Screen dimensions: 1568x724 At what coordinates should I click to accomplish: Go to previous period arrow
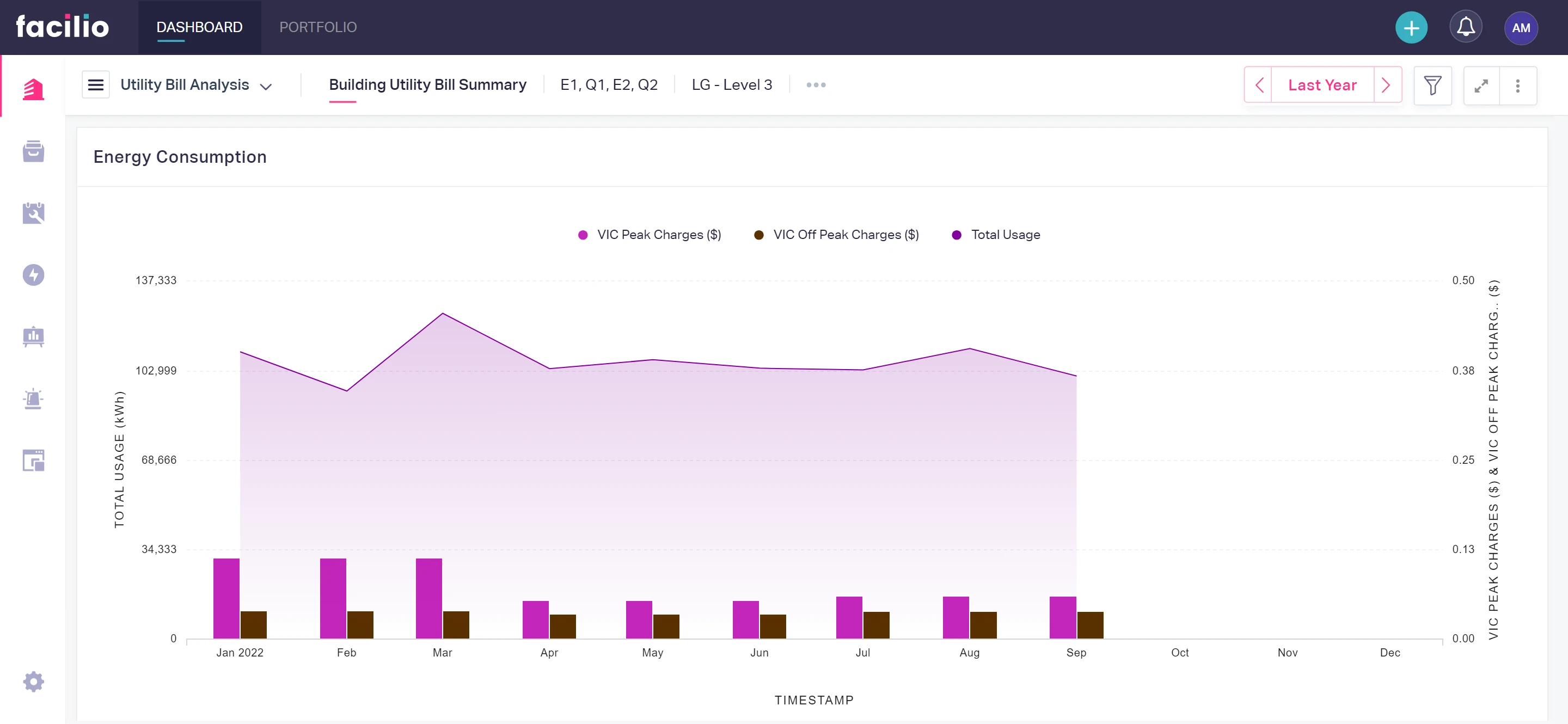pos(1259,85)
